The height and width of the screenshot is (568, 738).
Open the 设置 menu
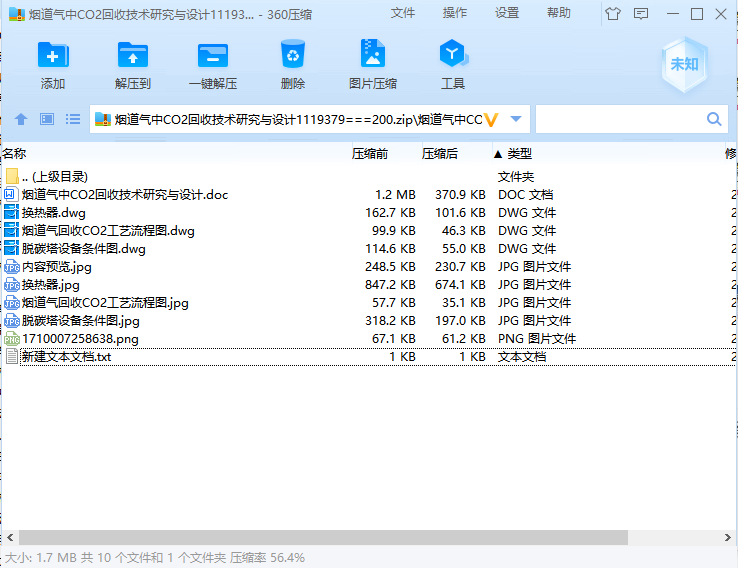[x=507, y=13]
